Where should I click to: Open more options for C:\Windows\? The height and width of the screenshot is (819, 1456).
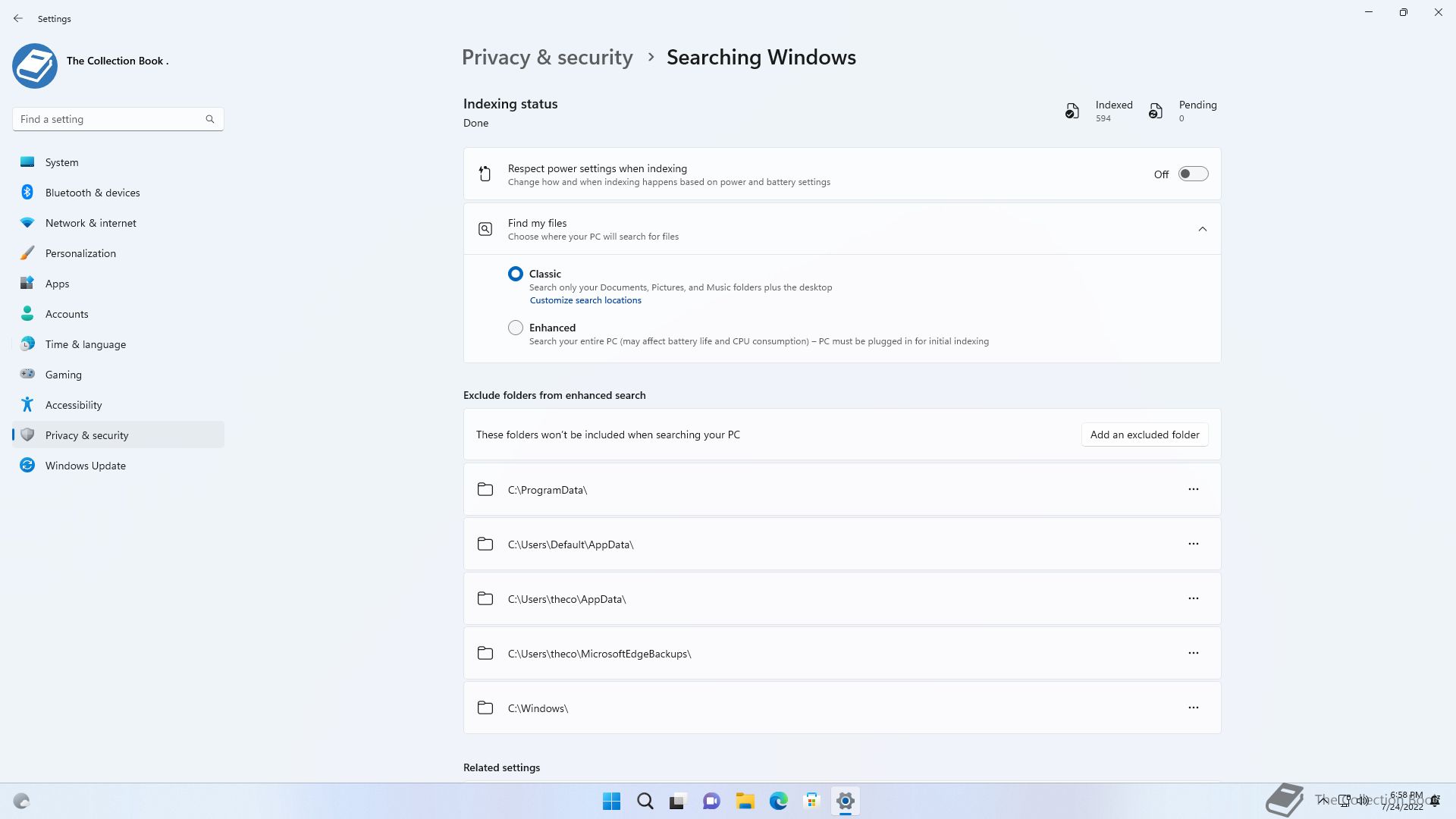1193,708
